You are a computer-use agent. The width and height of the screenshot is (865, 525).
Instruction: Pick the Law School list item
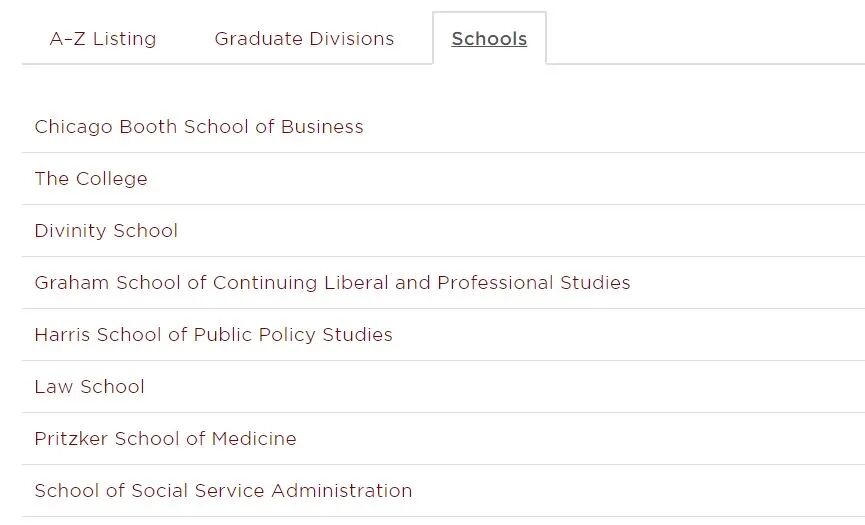click(89, 387)
